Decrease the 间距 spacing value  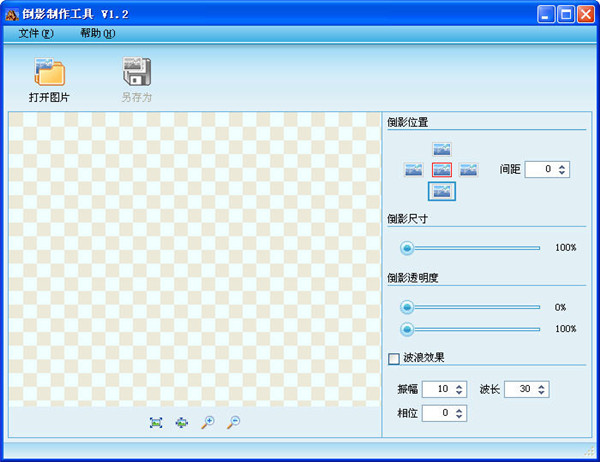tap(562, 173)
